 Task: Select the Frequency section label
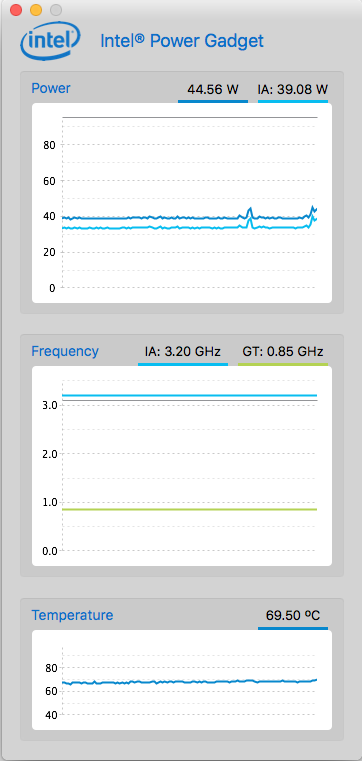[65, 351]
